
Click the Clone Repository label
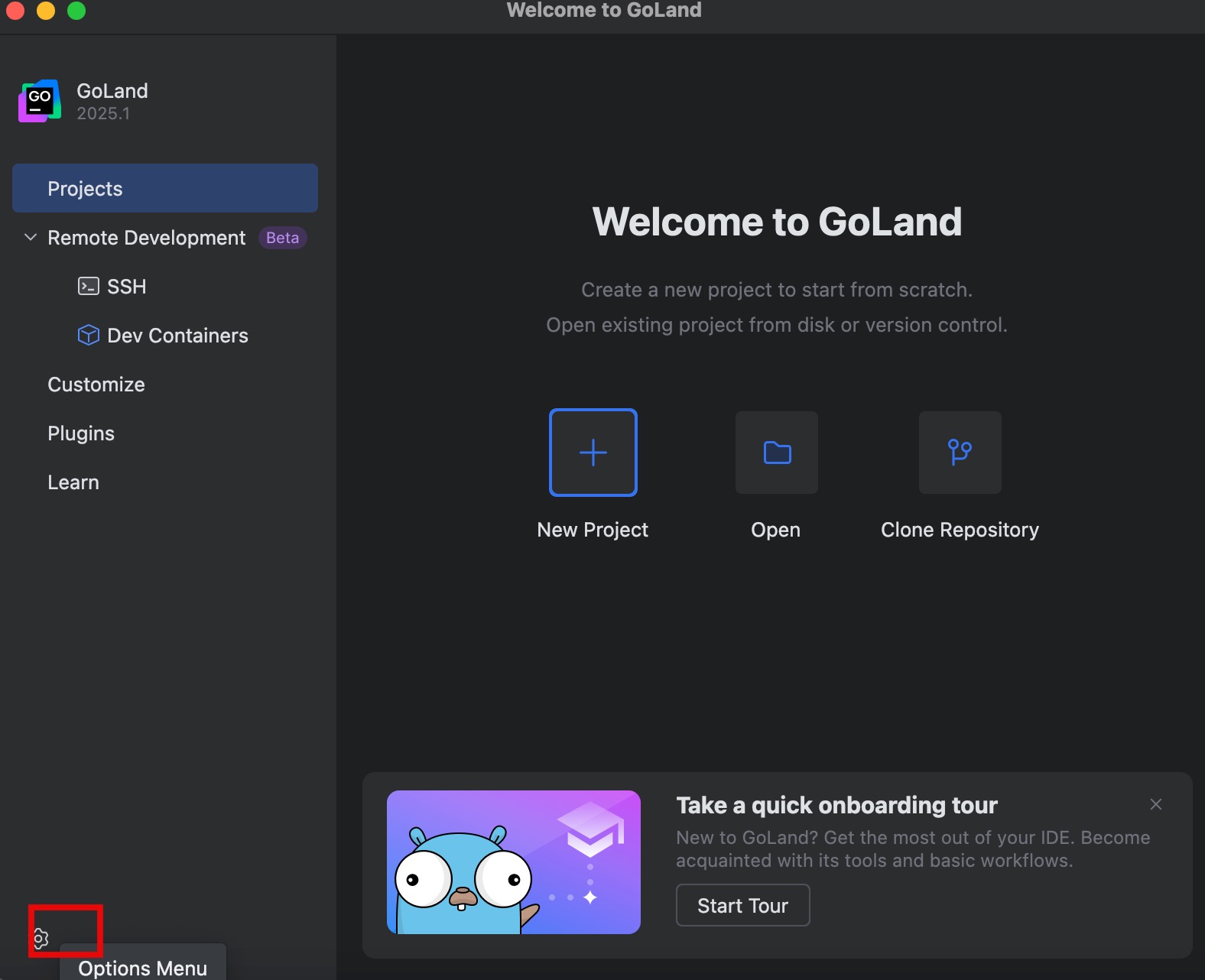click(x=960, y=530)
